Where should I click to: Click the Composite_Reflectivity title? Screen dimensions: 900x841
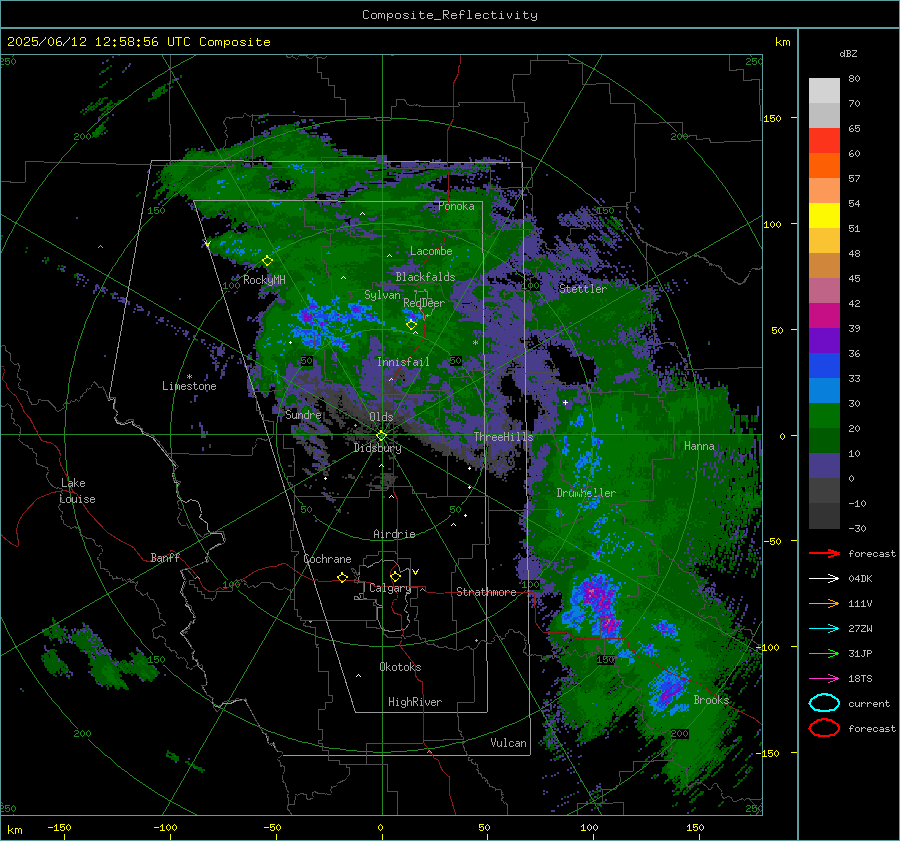click(450, 15)
